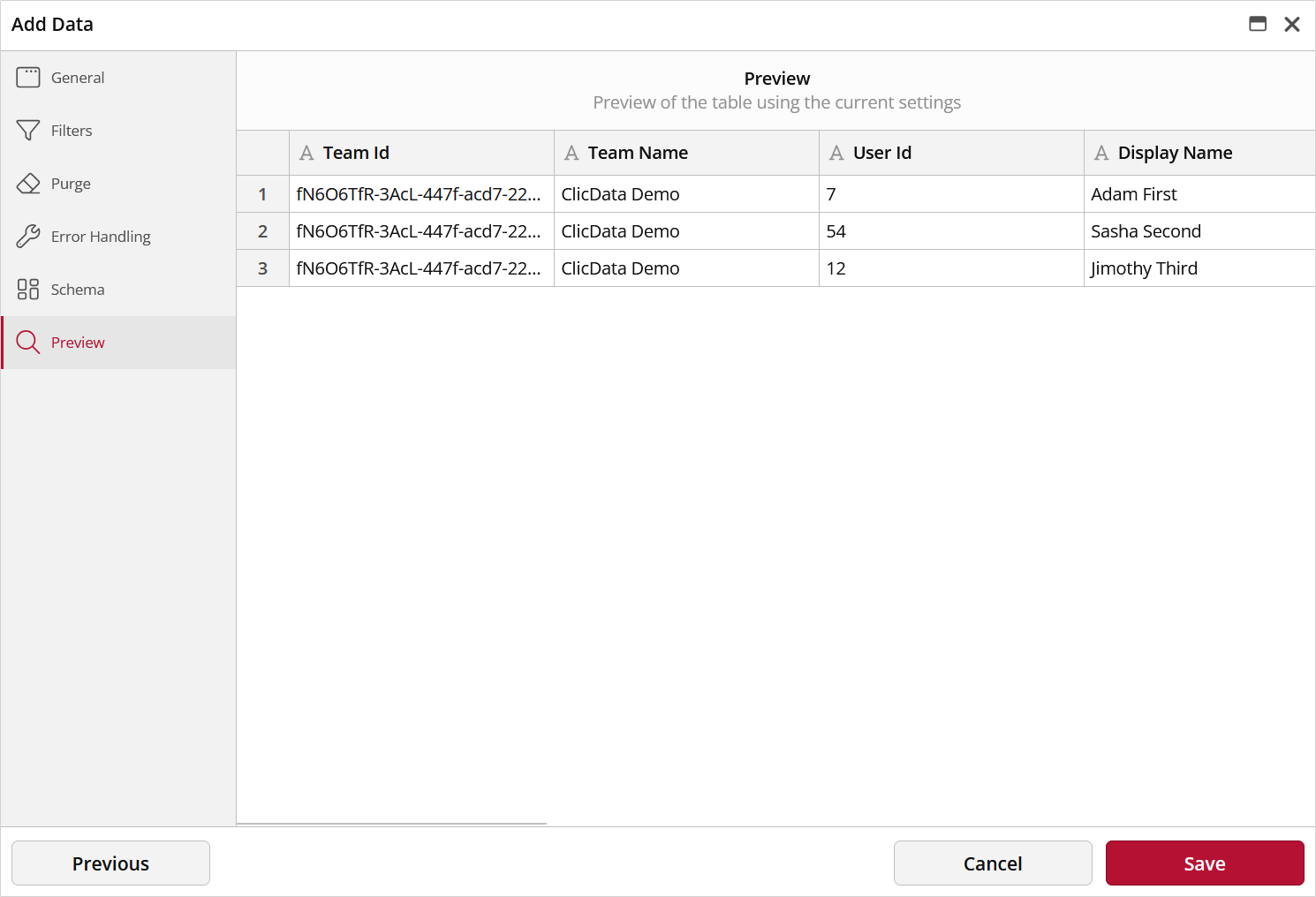Click text type icon on Display Name column
The image size is (1316, 897).
pyautogui.click(x=1101, y=154)
